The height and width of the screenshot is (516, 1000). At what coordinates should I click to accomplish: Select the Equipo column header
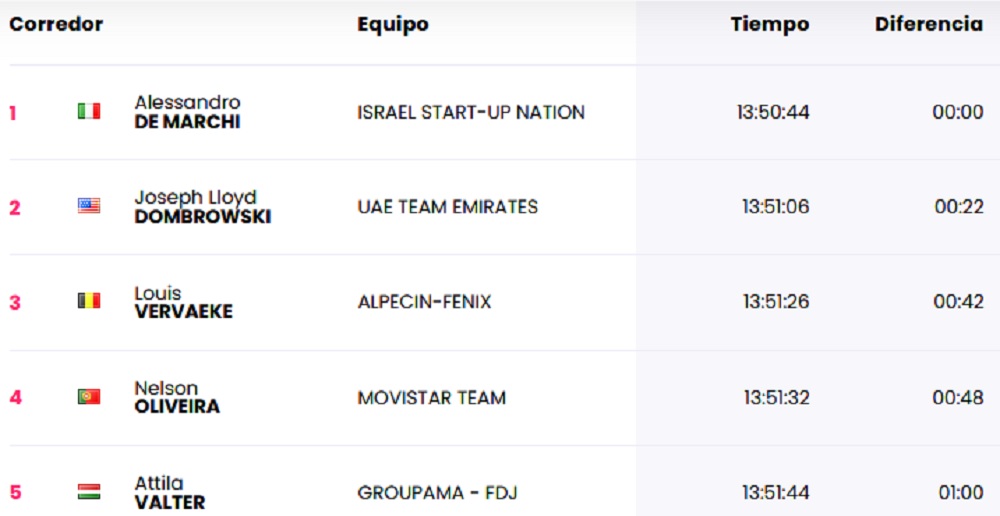393,25
